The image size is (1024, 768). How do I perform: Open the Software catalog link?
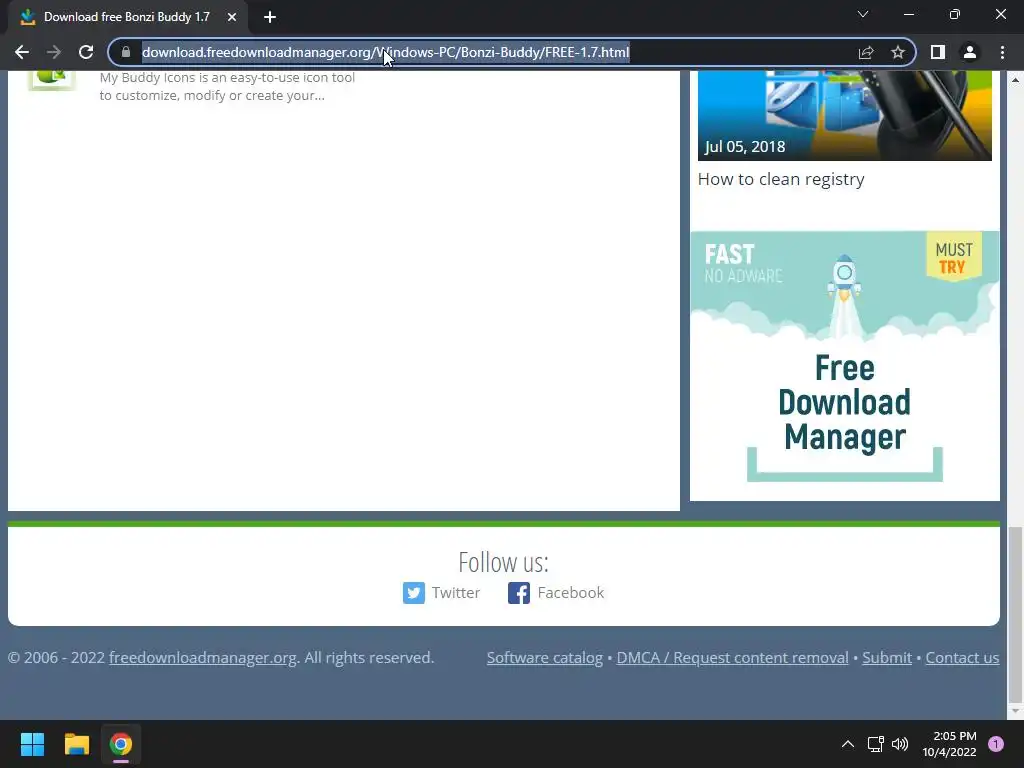(545, 658)
